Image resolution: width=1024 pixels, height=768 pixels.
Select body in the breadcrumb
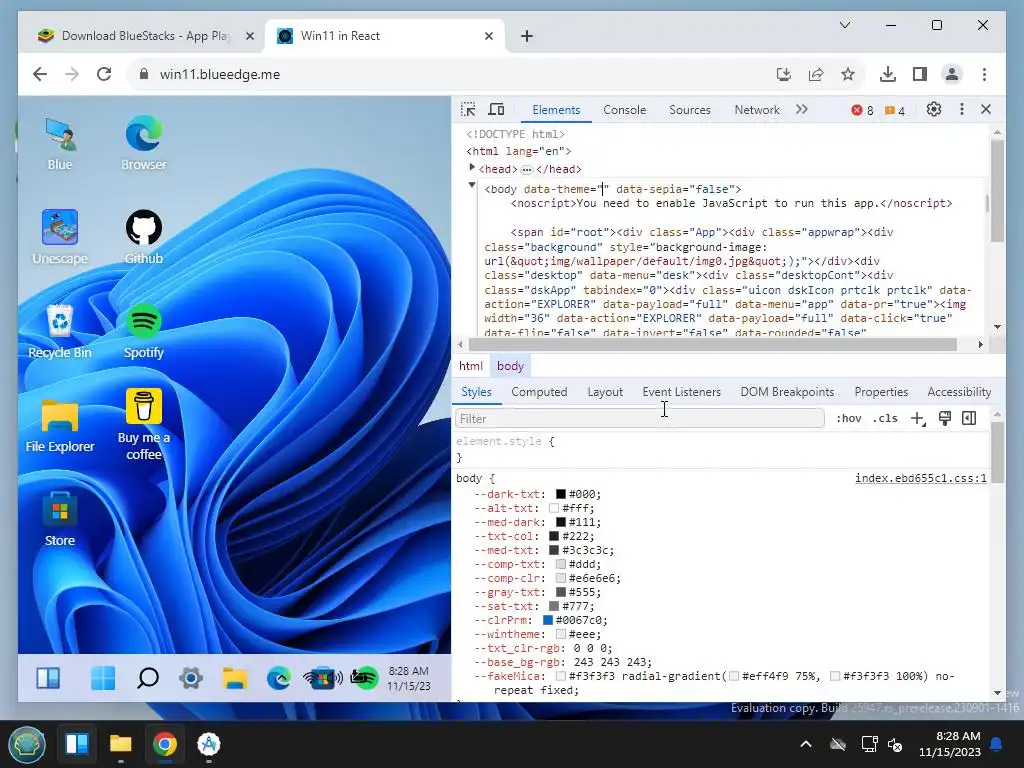tap(510, 366)
